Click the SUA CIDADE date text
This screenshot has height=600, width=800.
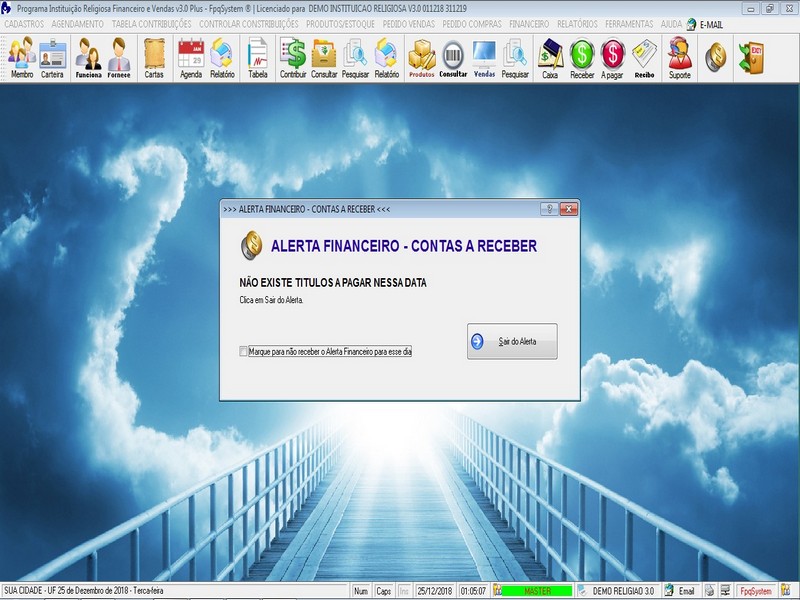[x=84, y=590]
